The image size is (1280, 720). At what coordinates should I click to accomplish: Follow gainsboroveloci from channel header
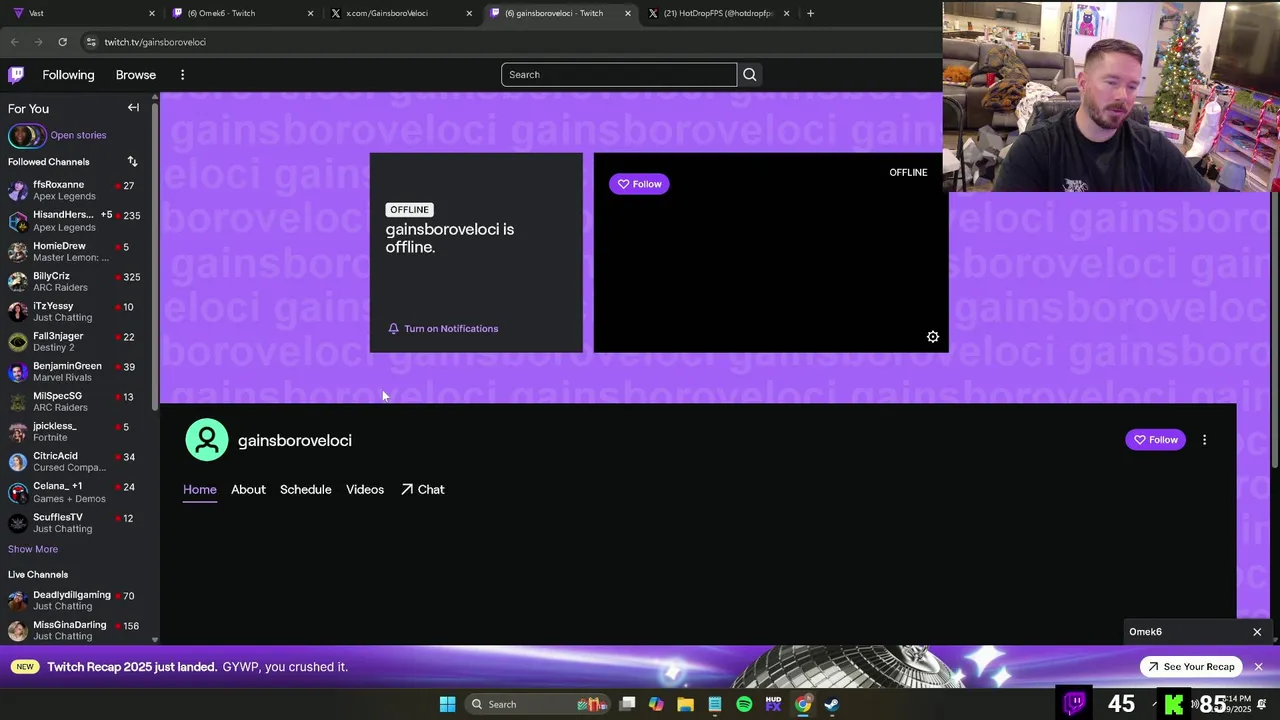1155,440
